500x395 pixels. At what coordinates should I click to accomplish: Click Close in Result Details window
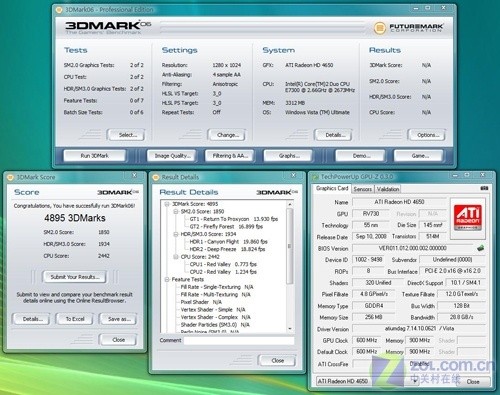(x=277, y=360)
